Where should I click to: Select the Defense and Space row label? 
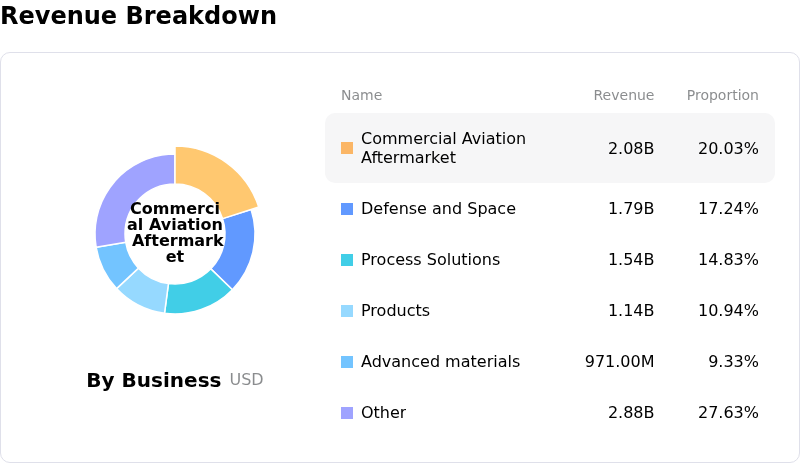[x=438, y=209]
